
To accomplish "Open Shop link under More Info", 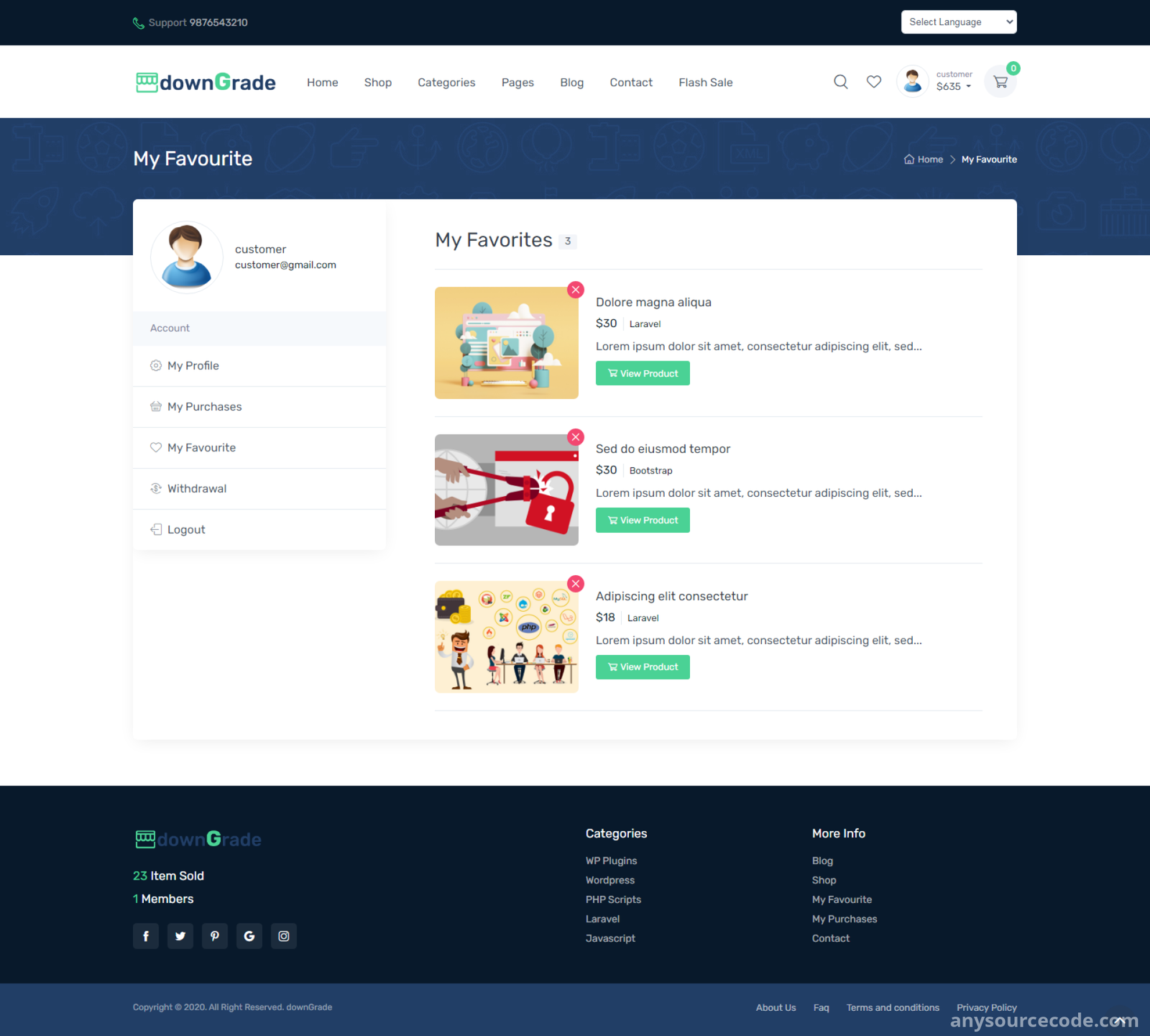I will pos(824,880).
